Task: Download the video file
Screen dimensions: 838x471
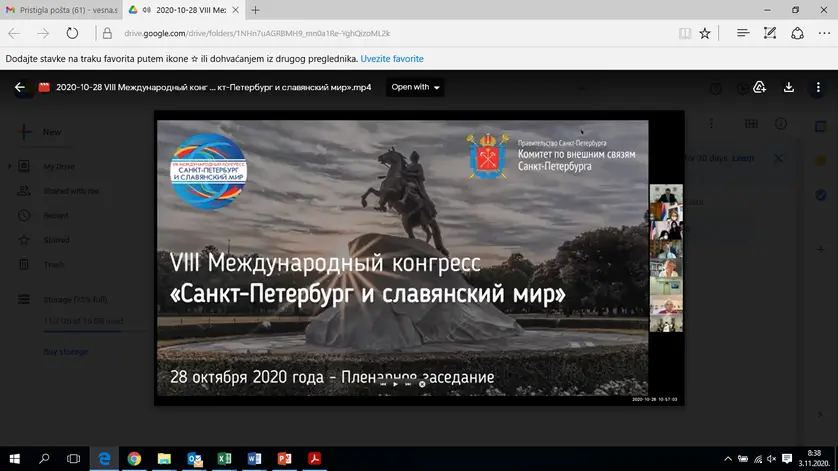Action: (x=789, y=87)
